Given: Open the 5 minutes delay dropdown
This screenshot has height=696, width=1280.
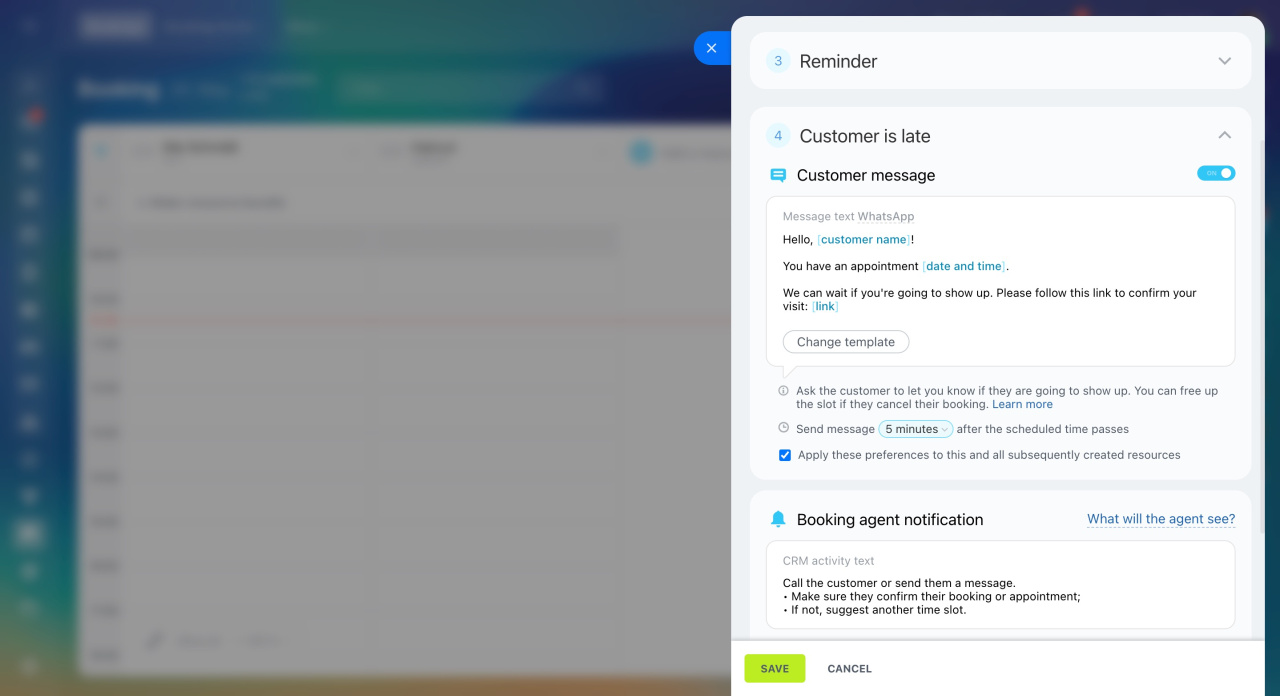Looking at the screenshot, I should (915, 429).
